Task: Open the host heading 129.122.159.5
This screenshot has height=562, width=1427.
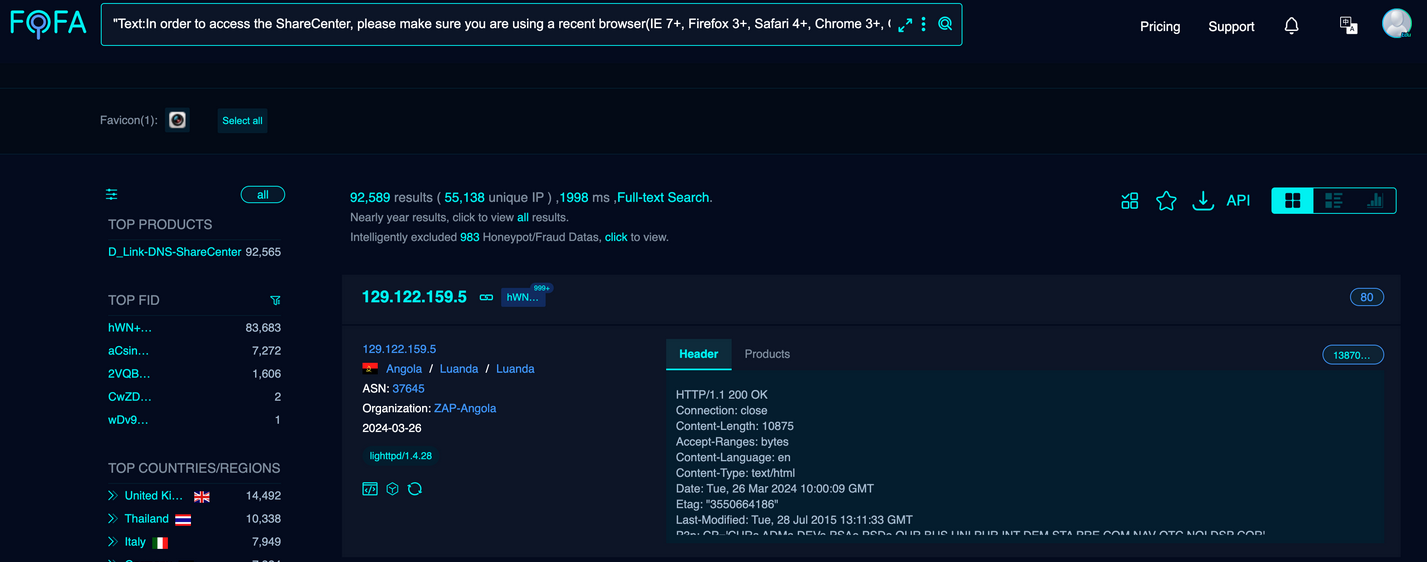Action: point(414,297)
